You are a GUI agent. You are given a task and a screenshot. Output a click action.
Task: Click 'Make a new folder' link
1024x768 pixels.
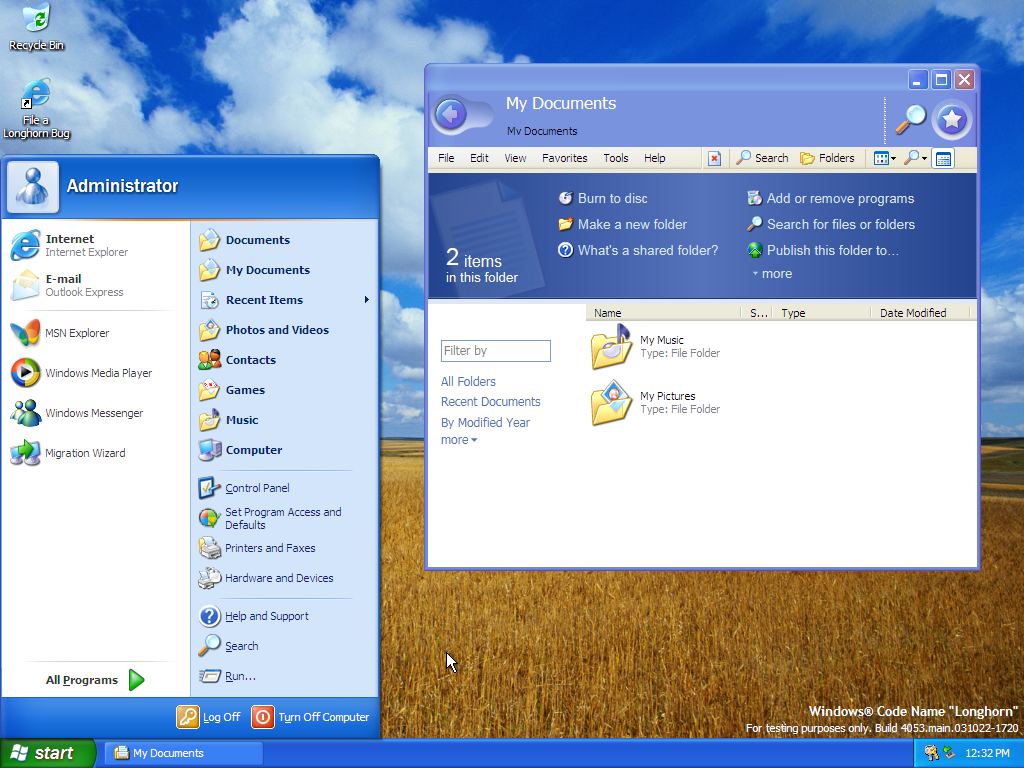tap(632, 224)
